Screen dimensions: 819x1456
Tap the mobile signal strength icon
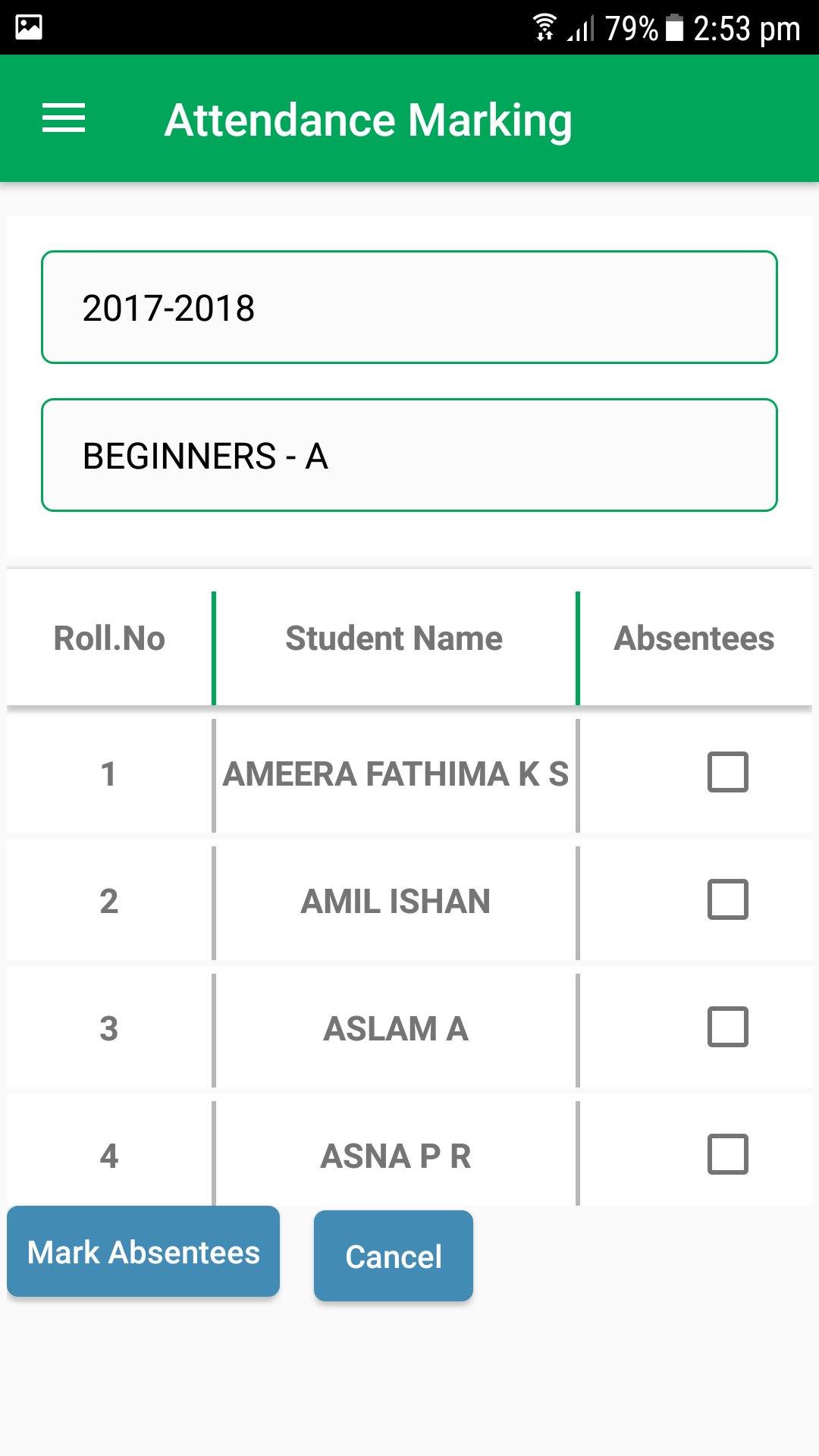pos(581,29)
